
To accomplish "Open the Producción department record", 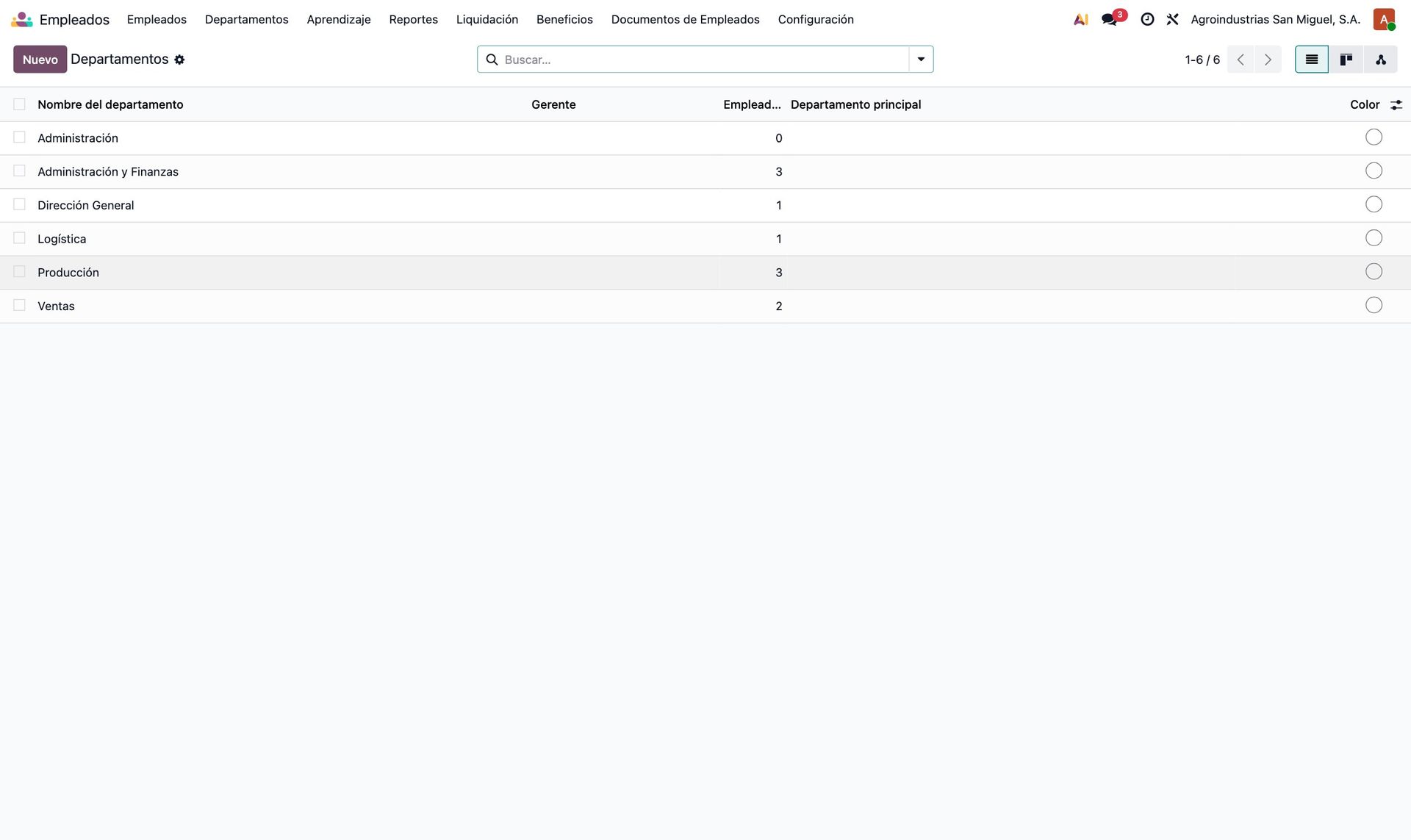I will click(x=68, y=273).
